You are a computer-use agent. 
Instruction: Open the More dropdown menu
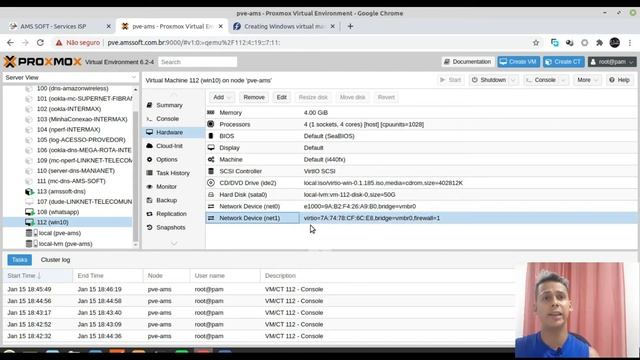(x=587, y=80)
